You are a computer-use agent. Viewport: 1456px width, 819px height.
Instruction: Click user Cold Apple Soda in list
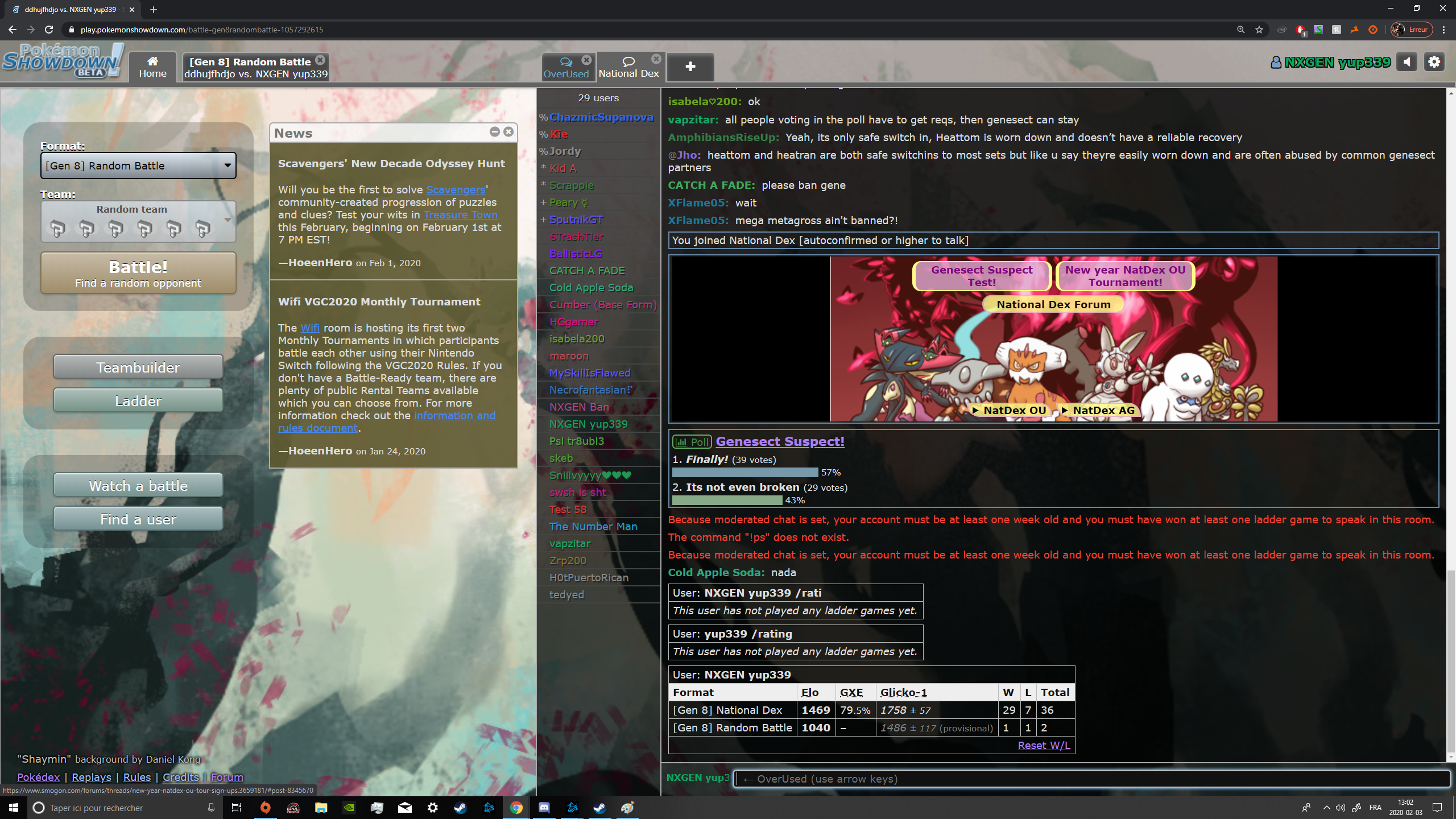pos(591,287)
